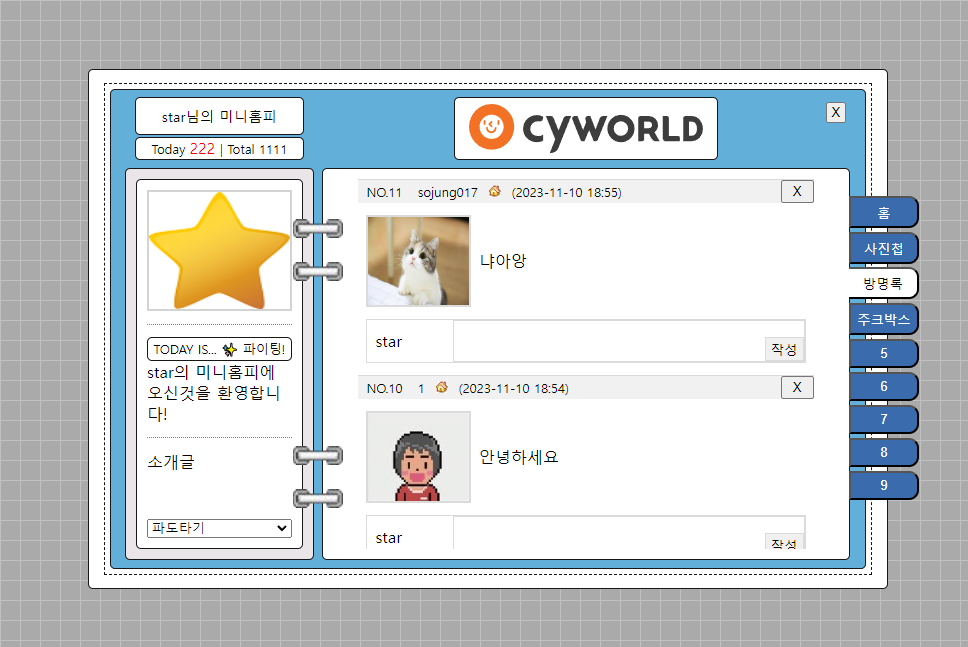This screenshot has width=968, height=647.
Task: Click the NO.10 entry number
Action: [x=385, y=388]
